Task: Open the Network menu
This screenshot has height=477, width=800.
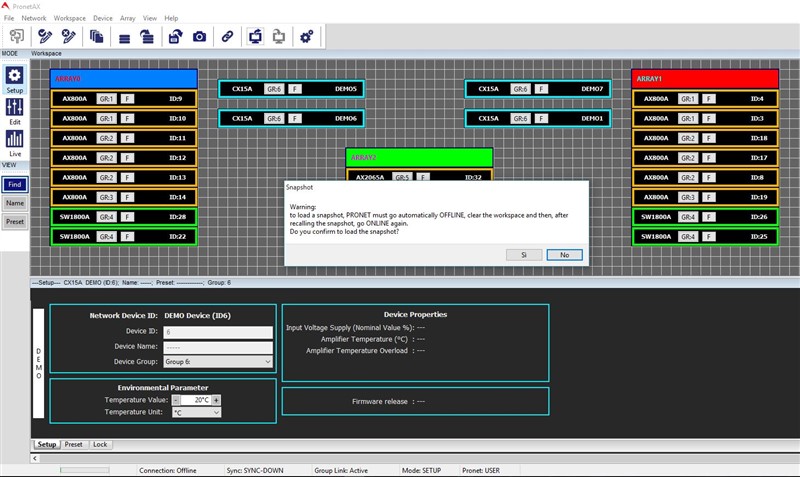Action: pyautogui.click(x=34, y=18)
